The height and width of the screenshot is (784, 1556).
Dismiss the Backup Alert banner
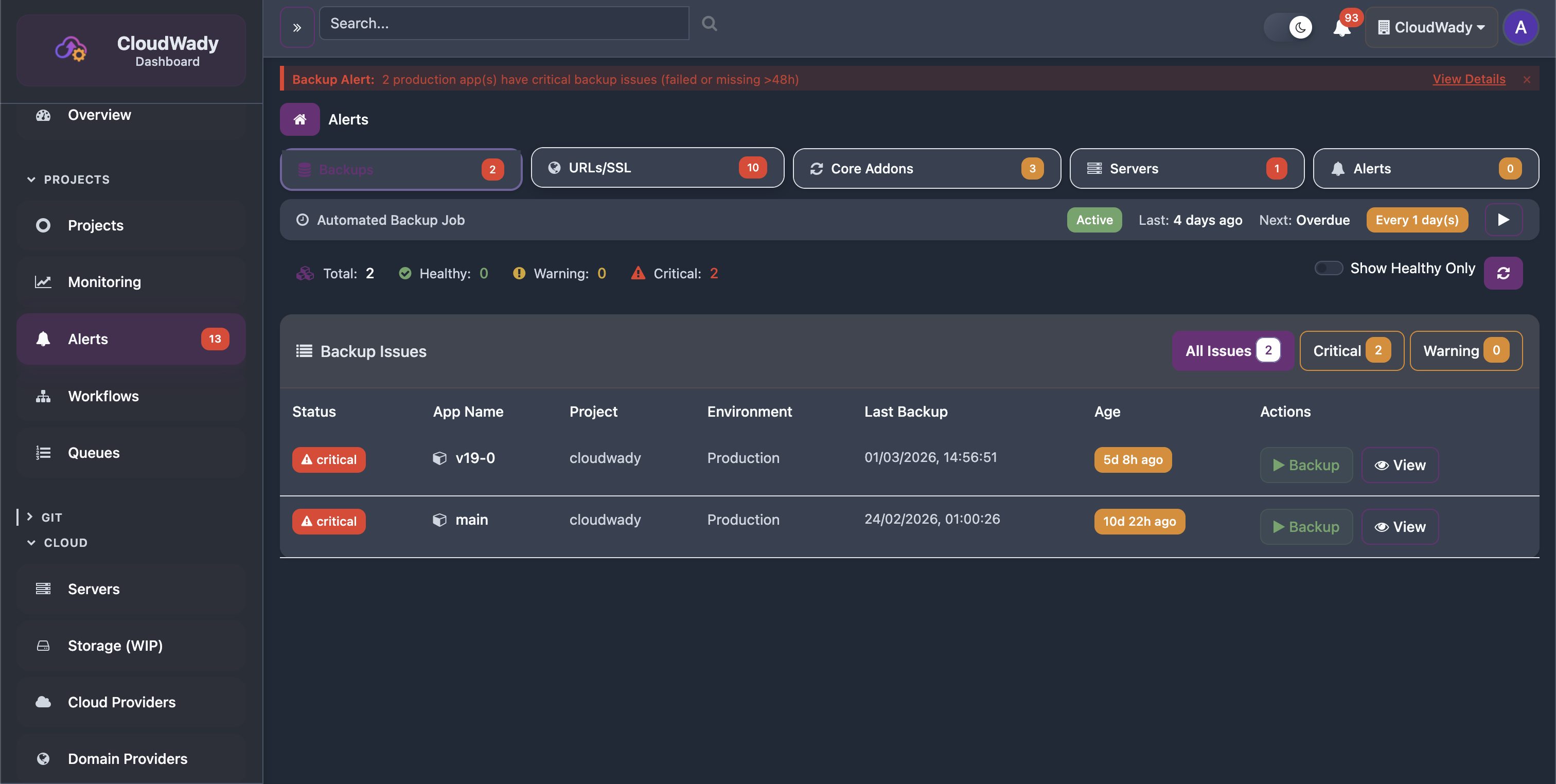click(x=1526, y=80)
